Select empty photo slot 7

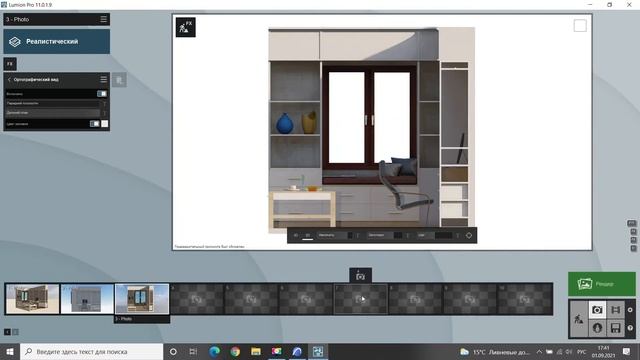click(361, 299)
